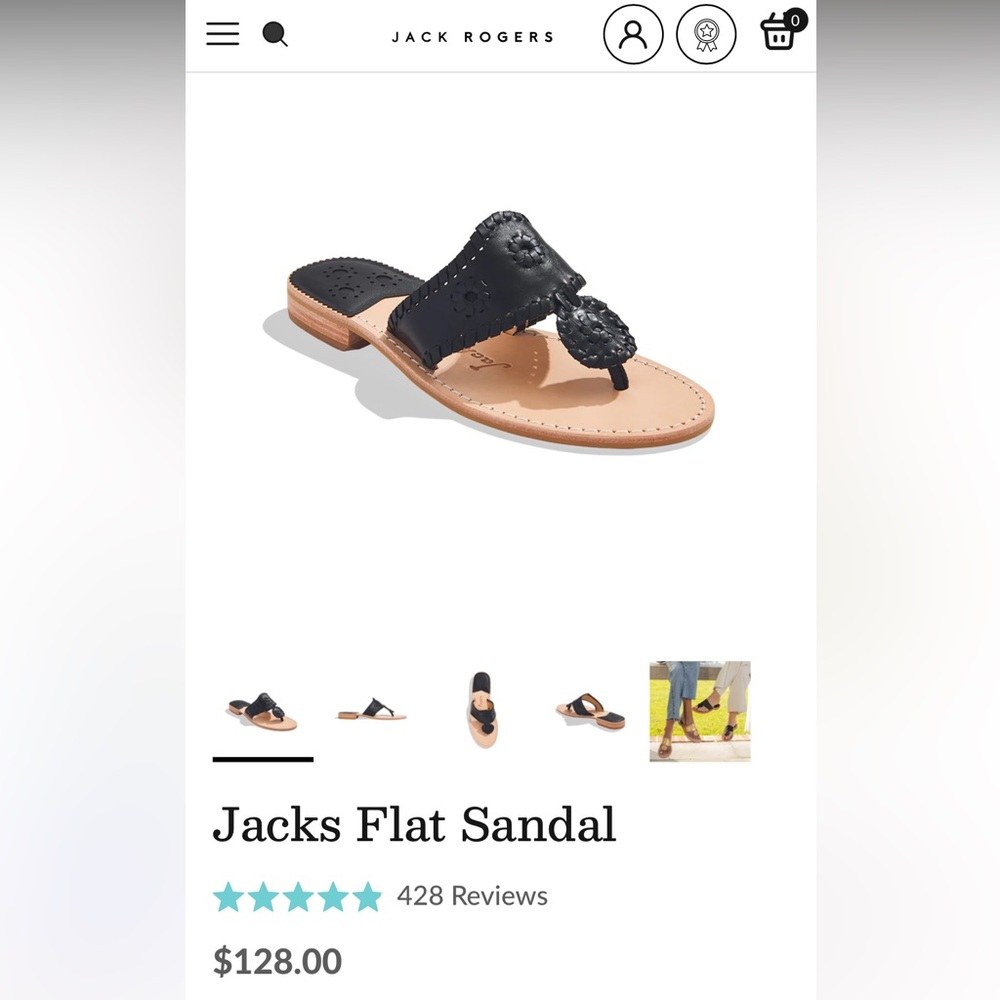Select the second sandal profile thumbnail
This screenshot has height=1000, width=1000.
click(x=371, y=712)
